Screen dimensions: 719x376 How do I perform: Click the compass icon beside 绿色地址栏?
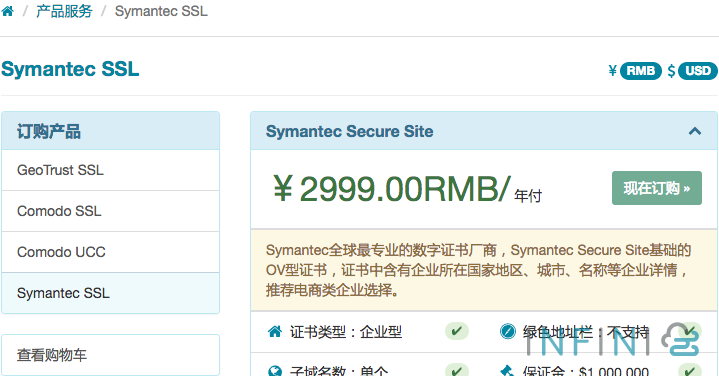[508, 331]
